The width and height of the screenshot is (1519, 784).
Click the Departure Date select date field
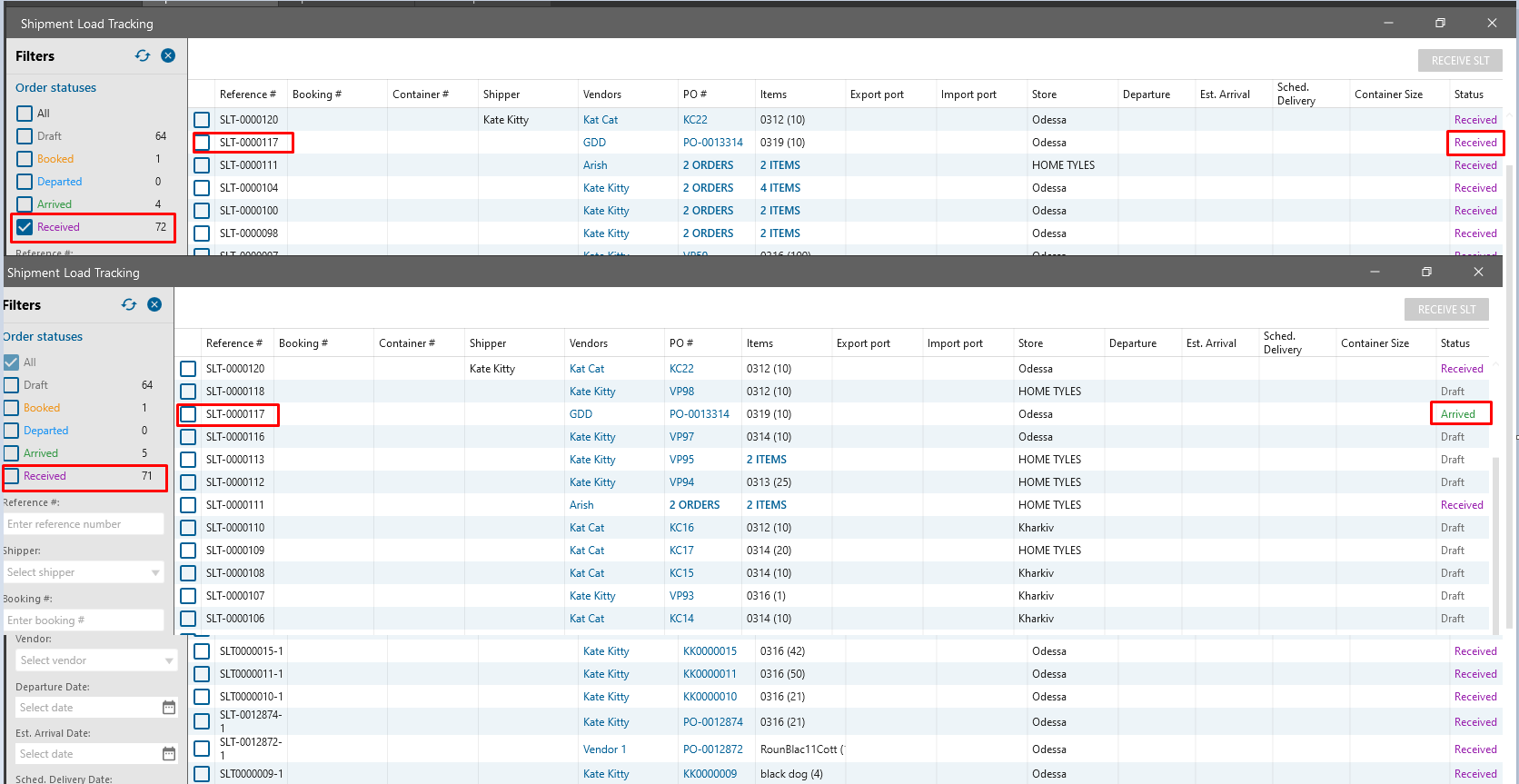88,708
